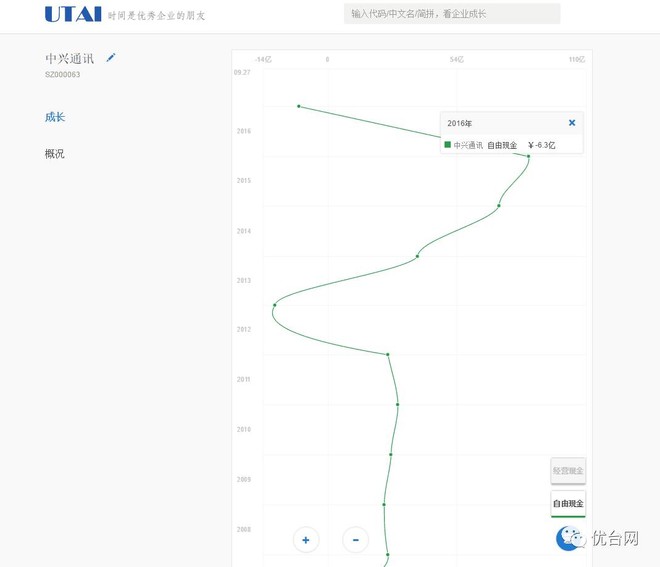Click the 2009 data point on the curve
This screenshot has height=567, width=660.
[384, 504]
